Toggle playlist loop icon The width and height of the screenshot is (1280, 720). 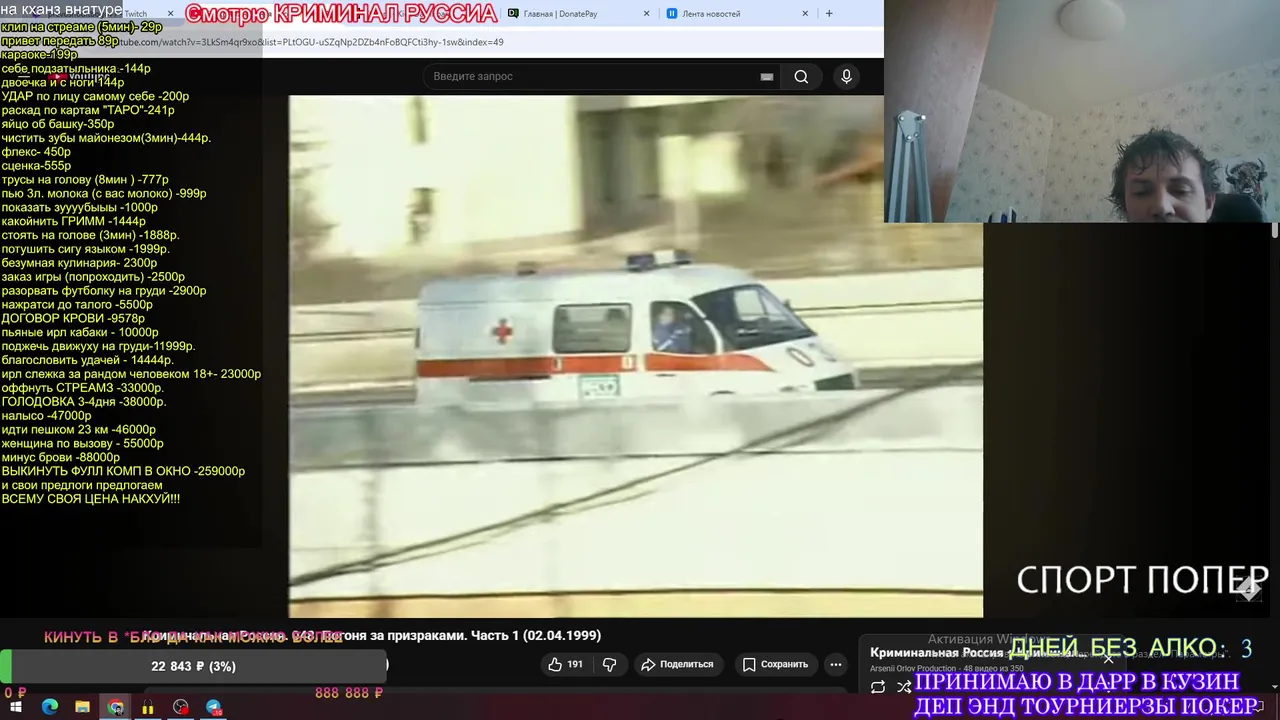coord(878,687)
